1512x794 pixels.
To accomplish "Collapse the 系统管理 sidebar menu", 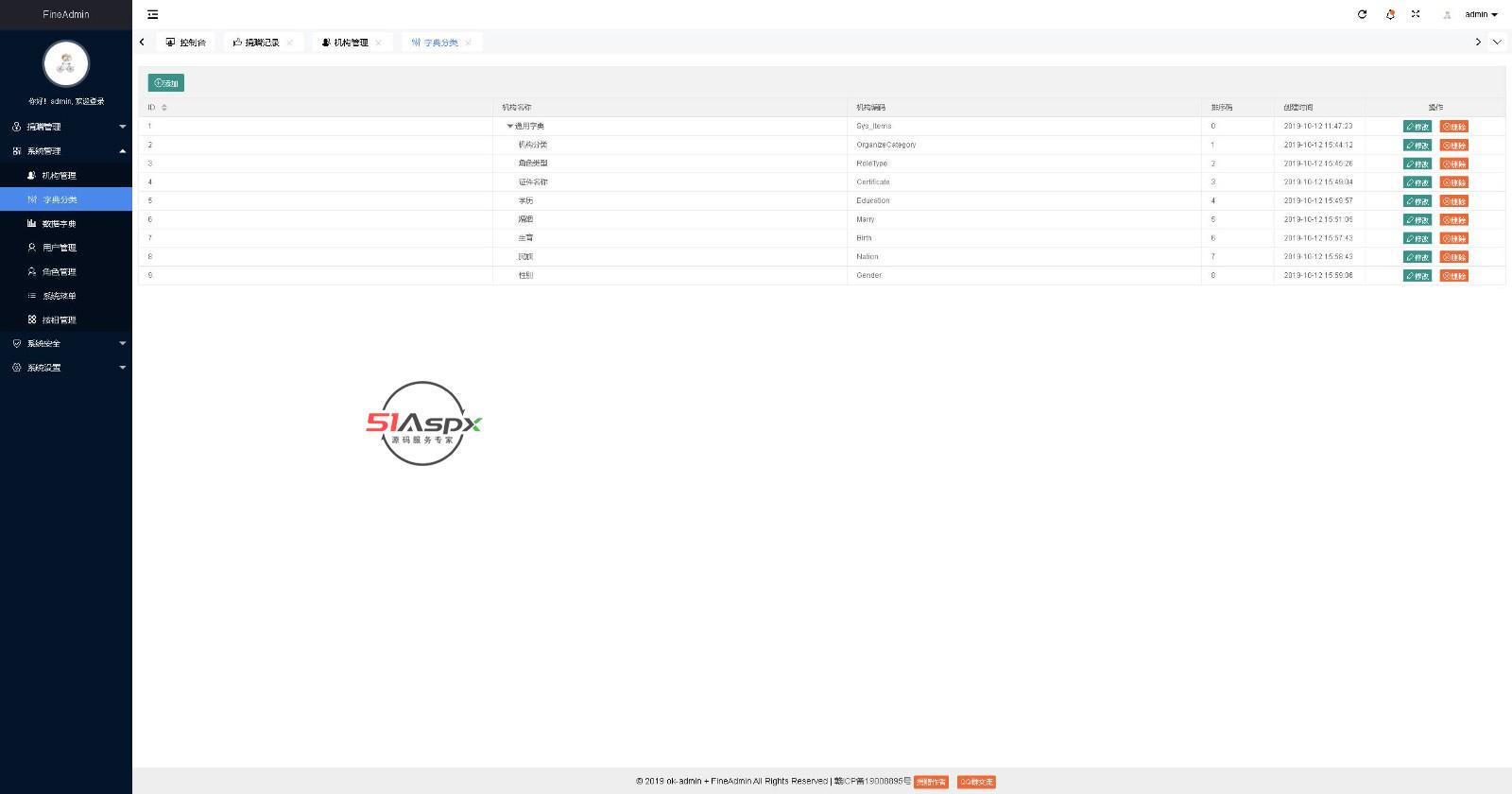I will coord(66,151).
